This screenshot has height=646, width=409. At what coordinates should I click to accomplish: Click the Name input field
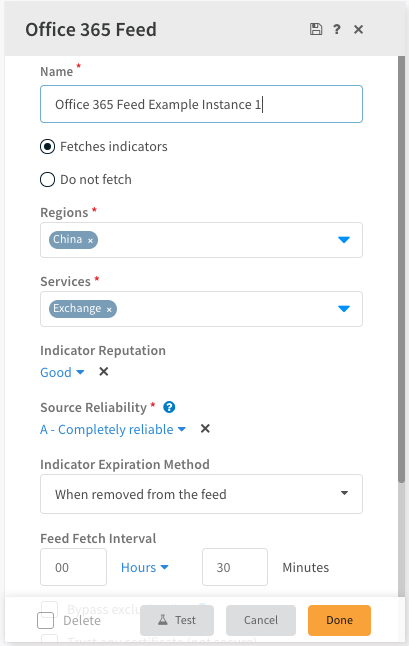(x=201, y=104)
